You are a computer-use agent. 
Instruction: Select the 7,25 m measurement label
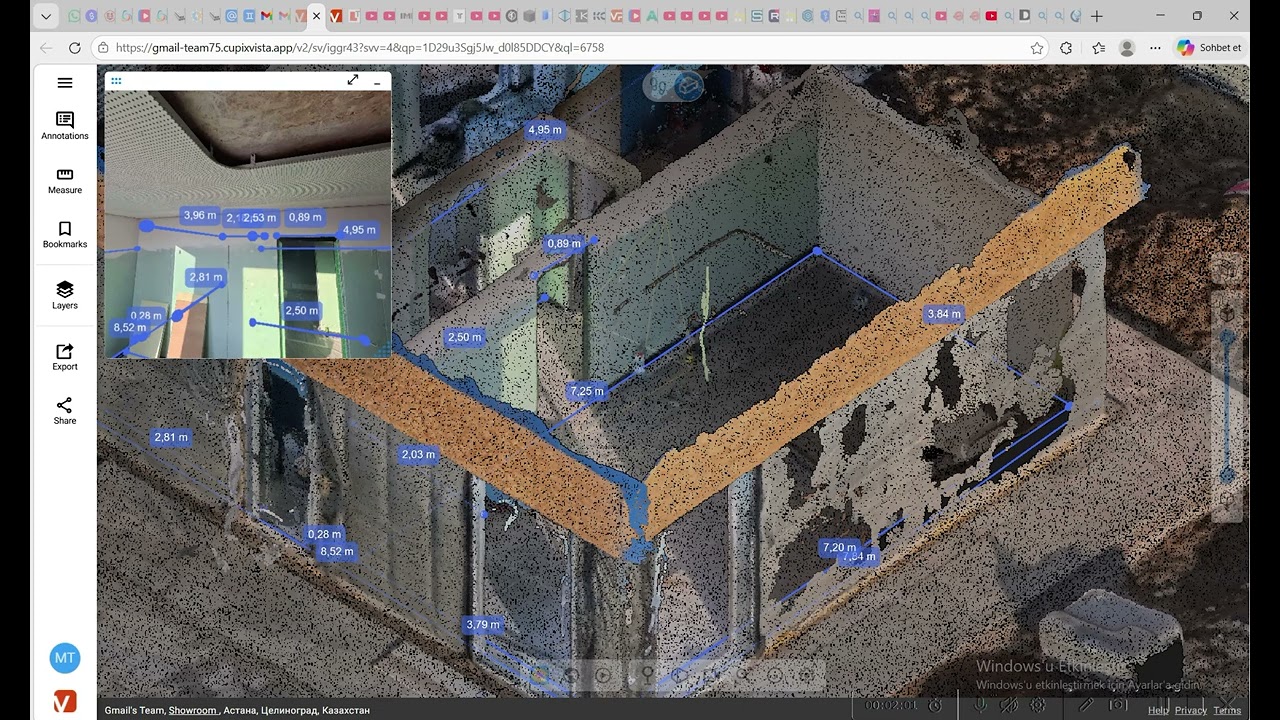(x=587, y=391)
